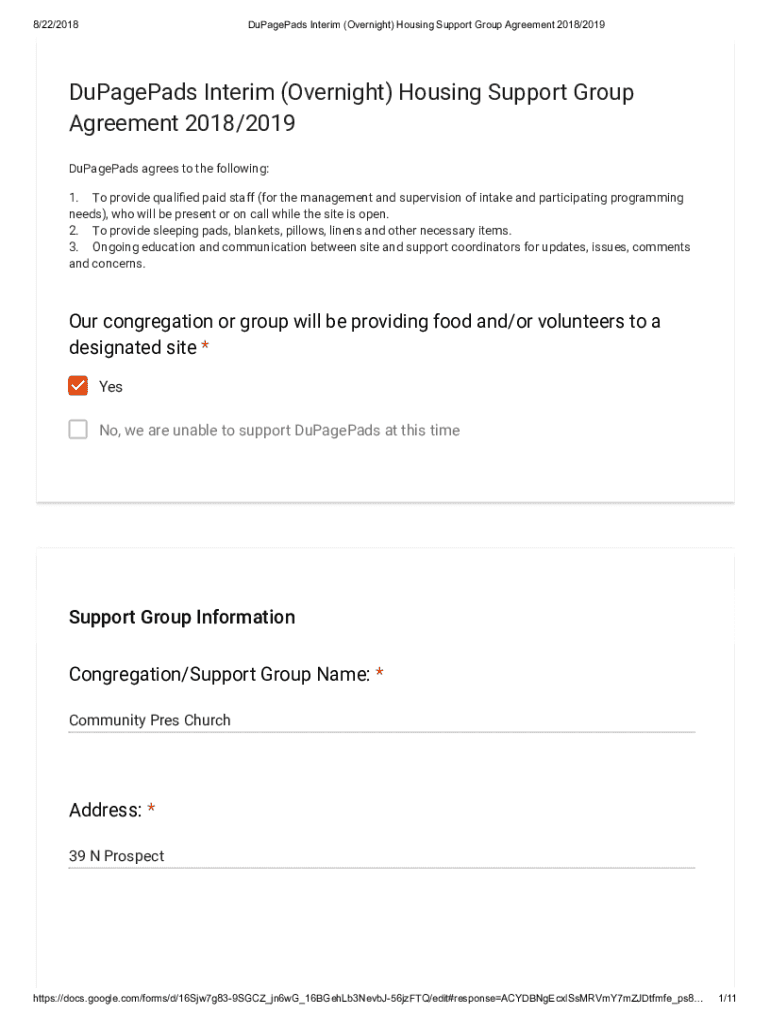Viewport: 770px width, 1024px height.
Task: Click the 'Support Group Information' section heading
Action: coord(182,617)
